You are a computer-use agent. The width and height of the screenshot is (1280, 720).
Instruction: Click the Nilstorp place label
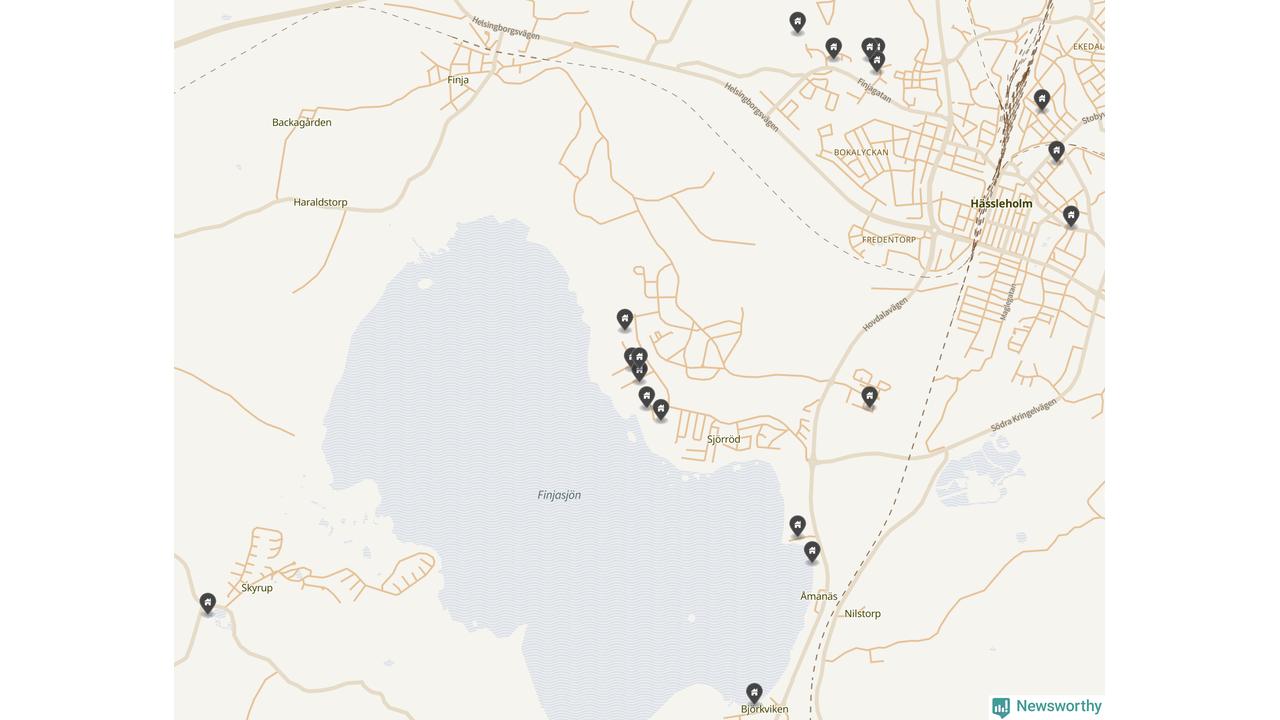[x=863, y=614]
